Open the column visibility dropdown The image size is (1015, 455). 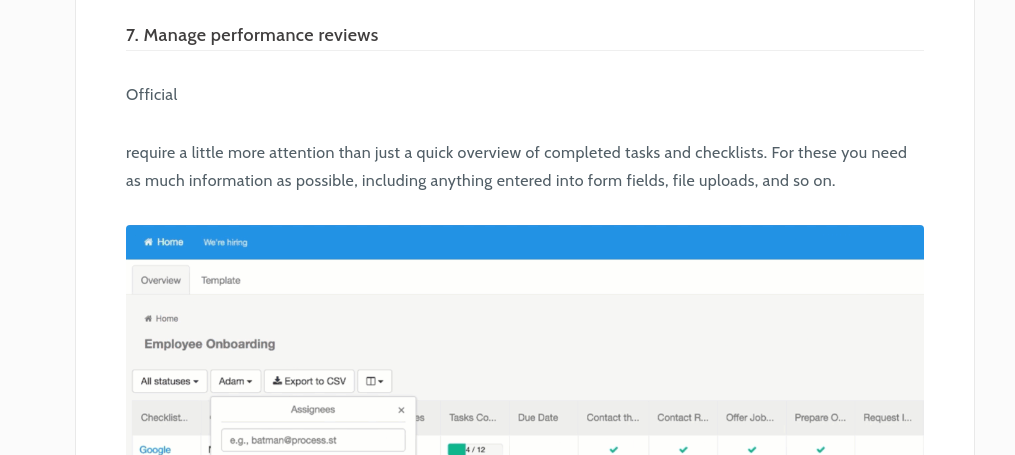tap(375, 381)
